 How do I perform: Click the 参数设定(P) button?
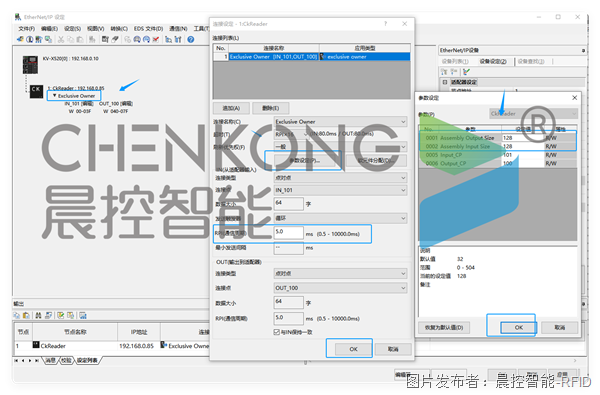click(305, 160)
